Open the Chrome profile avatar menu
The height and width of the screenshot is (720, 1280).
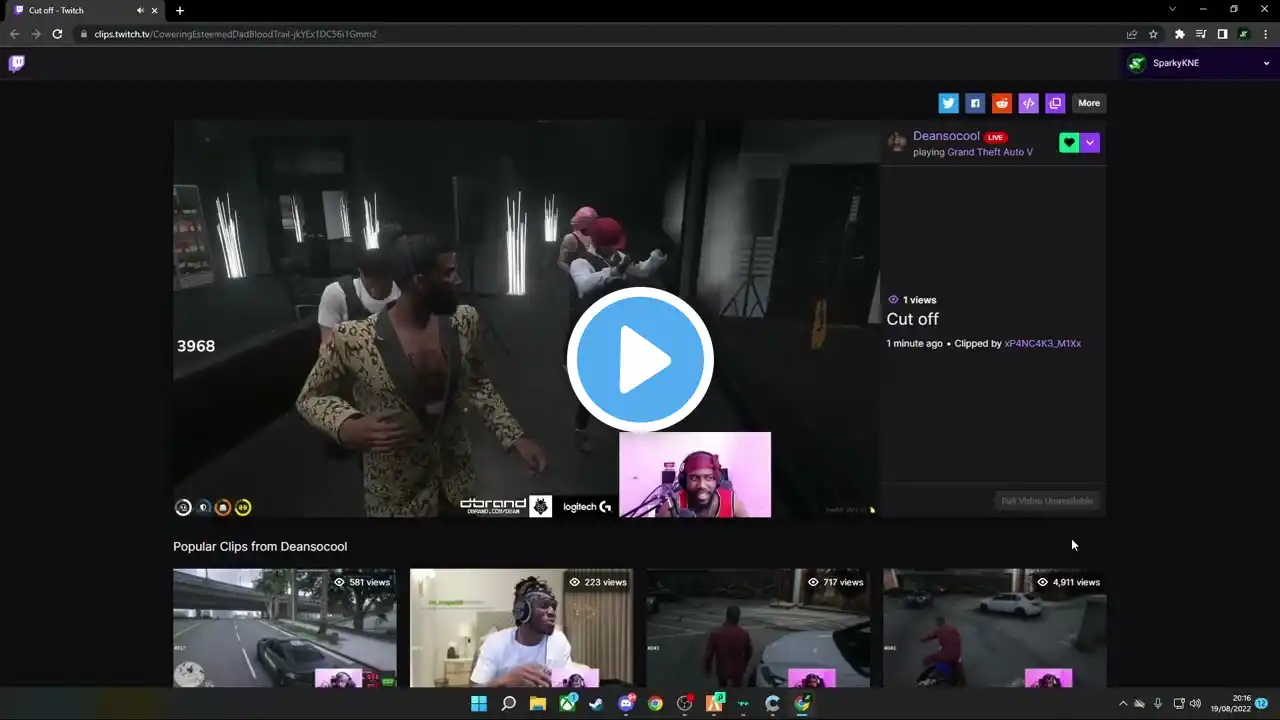[1244, 34]
